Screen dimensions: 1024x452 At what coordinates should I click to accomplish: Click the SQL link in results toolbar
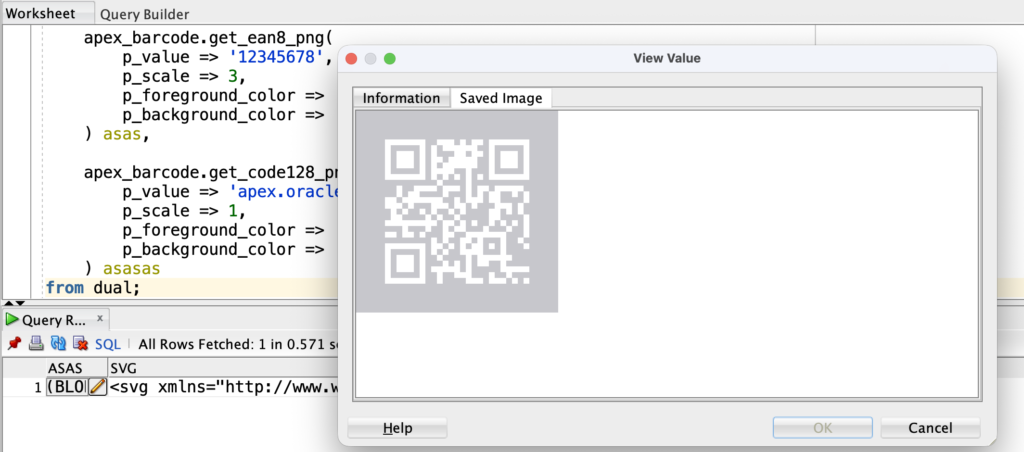pos(107,344)
